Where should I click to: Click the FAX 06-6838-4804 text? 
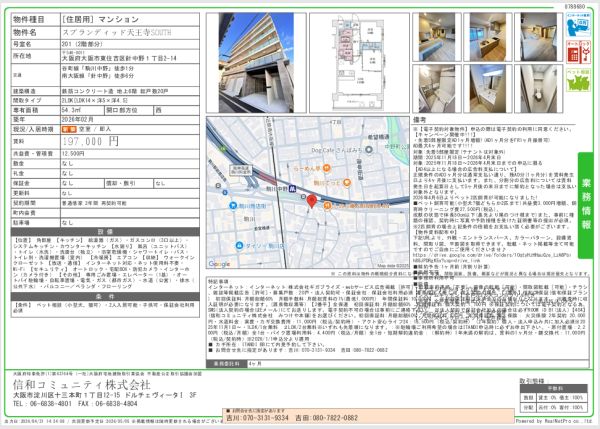pos(108,404)
